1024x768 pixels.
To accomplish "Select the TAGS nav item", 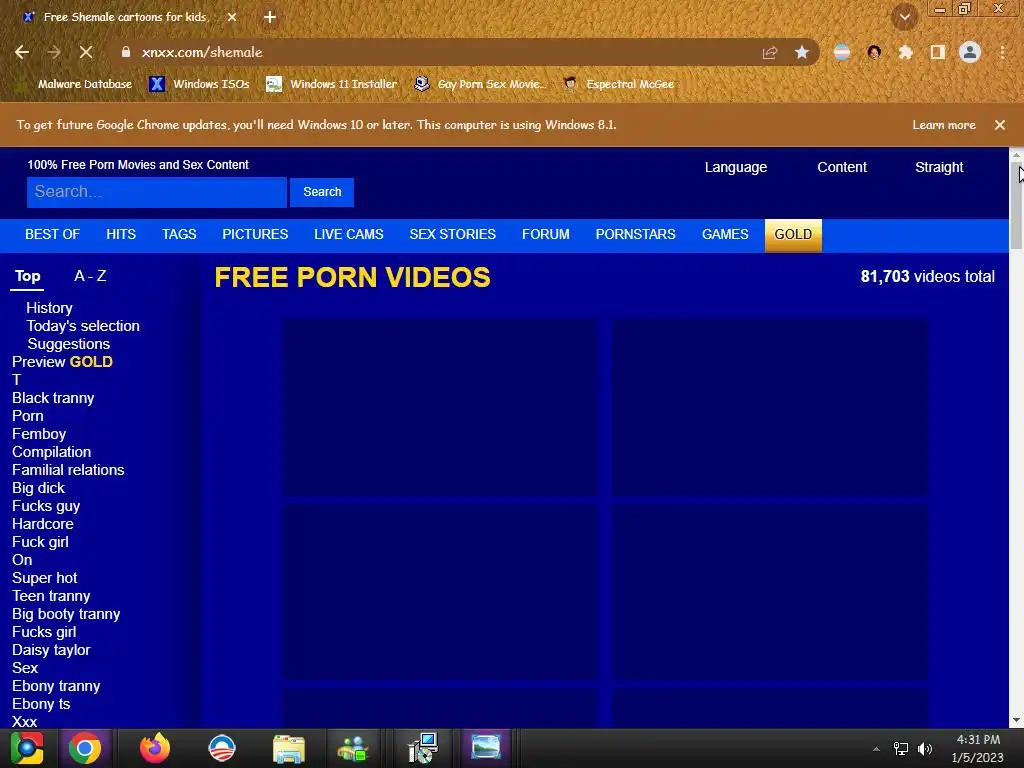I will [179, 234].
